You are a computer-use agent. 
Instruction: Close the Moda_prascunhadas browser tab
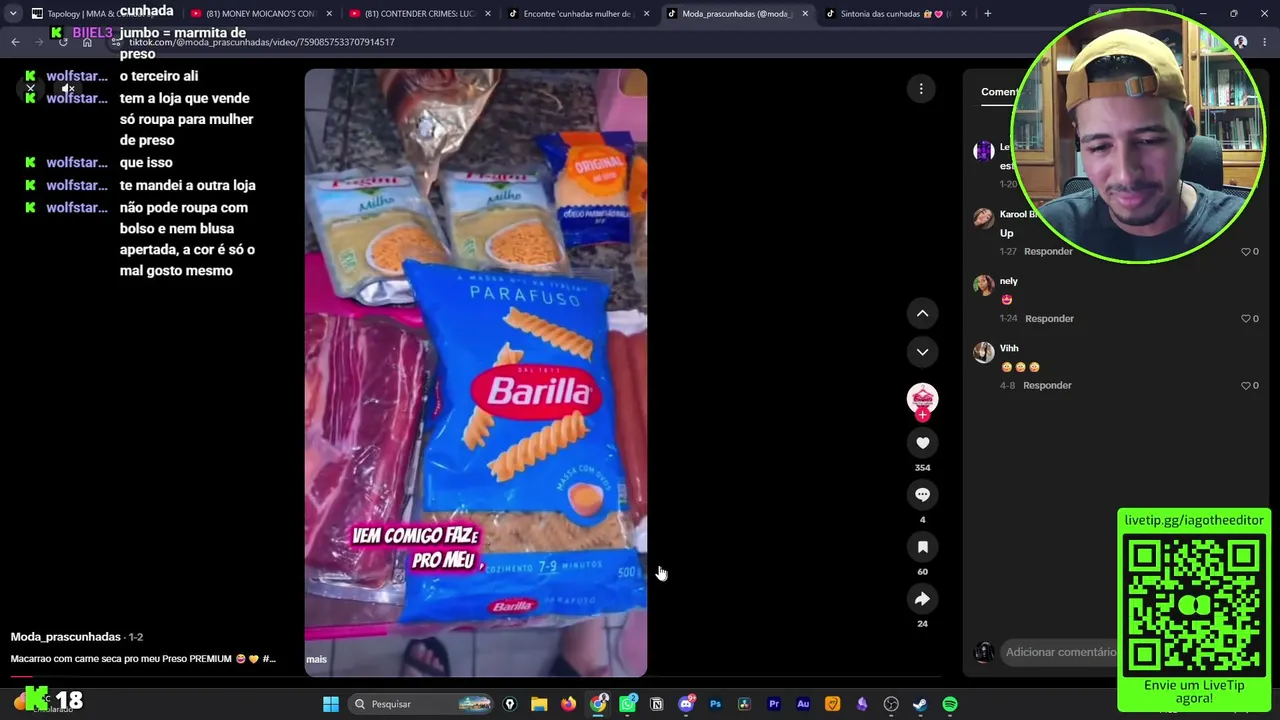(805, 14)
